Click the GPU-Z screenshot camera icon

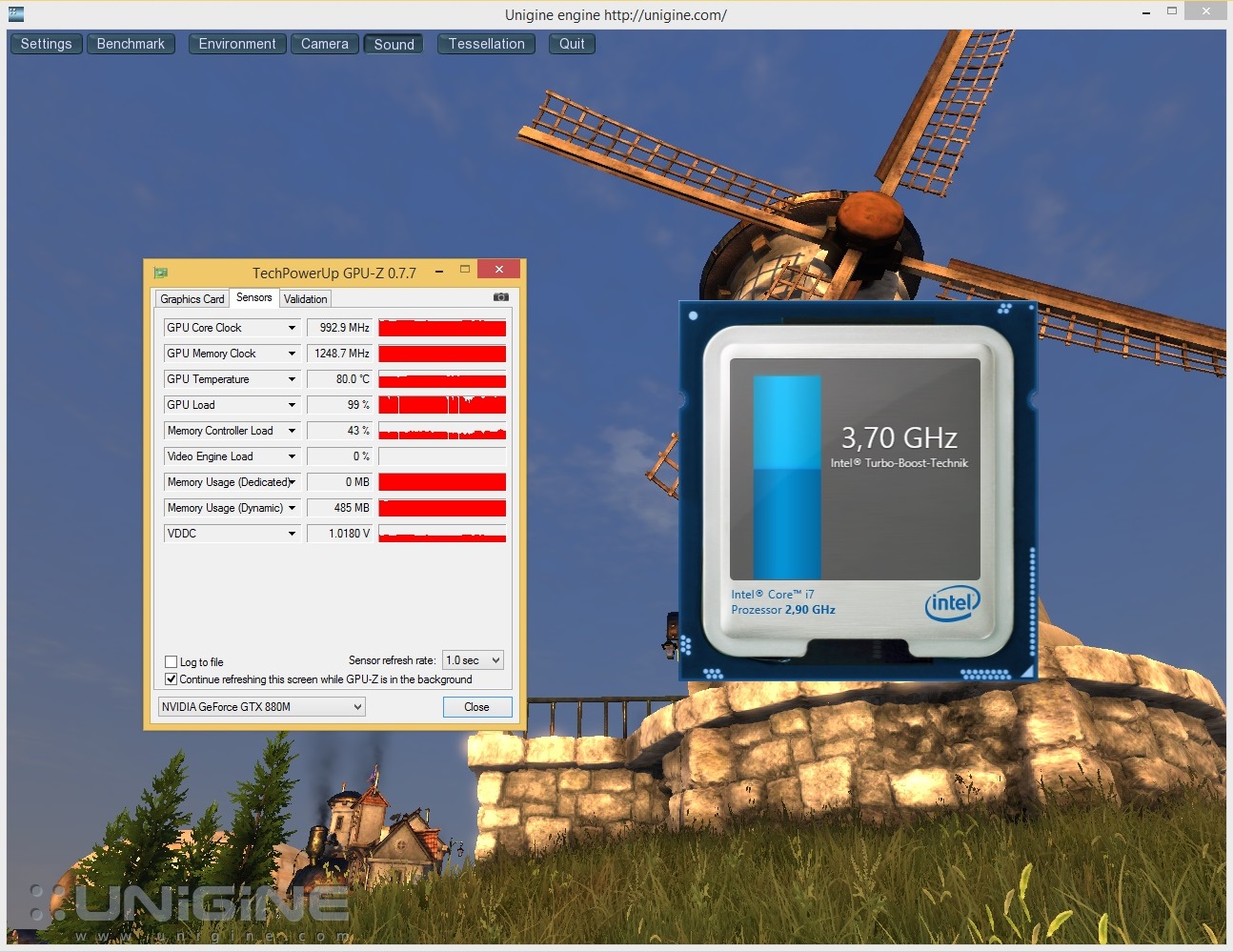pos(500,297)
